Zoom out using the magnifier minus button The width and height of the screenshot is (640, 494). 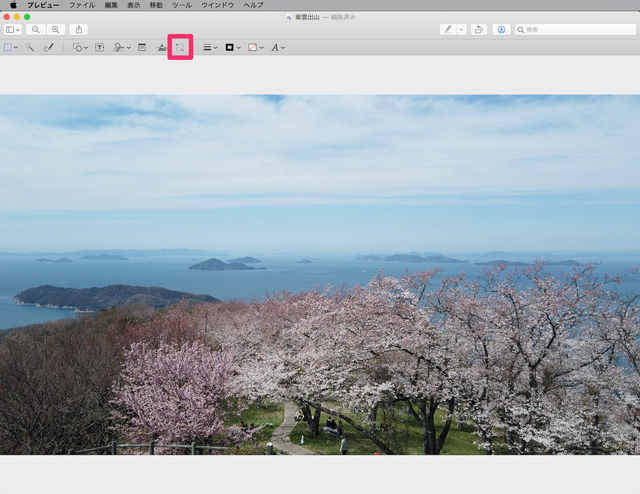(36, 30)
